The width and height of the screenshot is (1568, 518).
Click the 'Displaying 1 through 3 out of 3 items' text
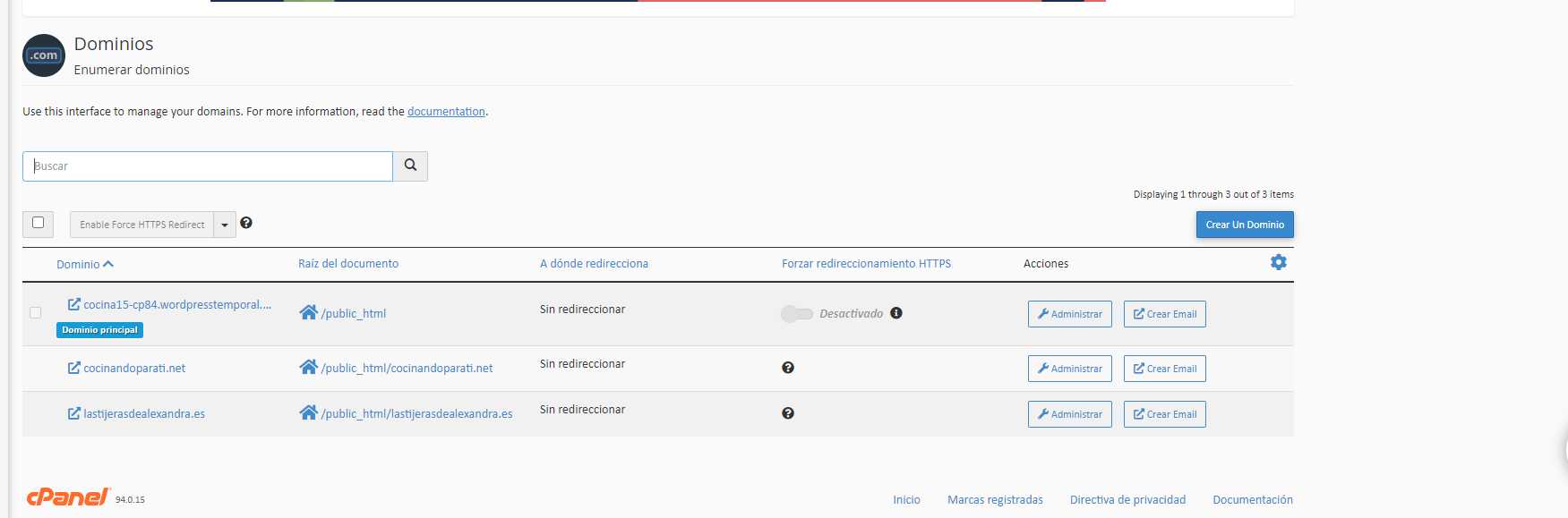pyautogui.click(x=1213, y=194)
